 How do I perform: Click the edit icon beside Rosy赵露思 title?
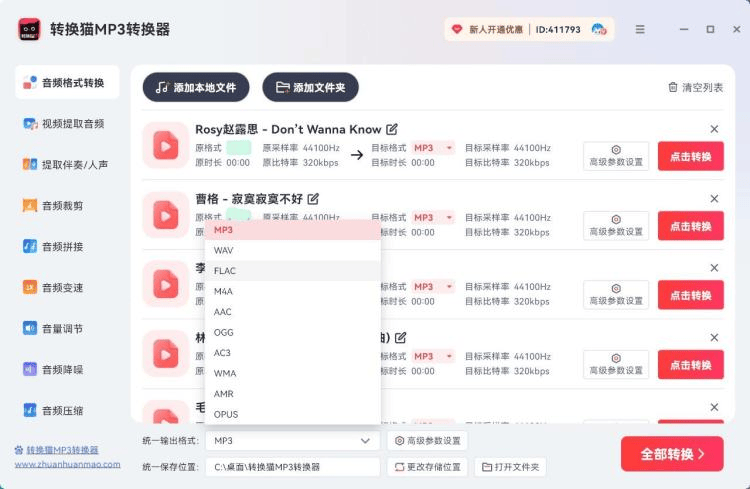[x=392, y=129]
